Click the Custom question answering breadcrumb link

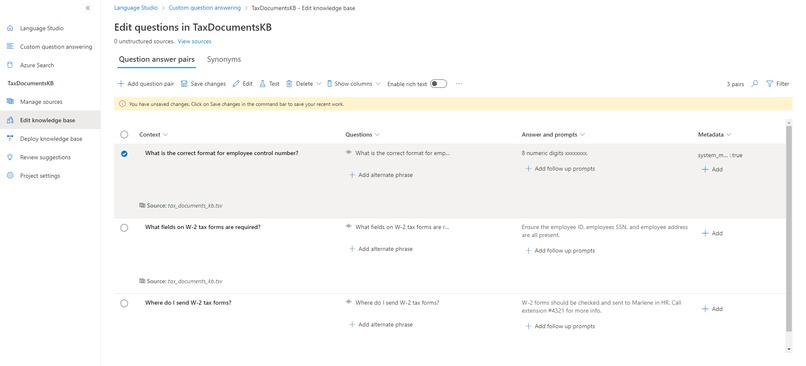point(205,8)
